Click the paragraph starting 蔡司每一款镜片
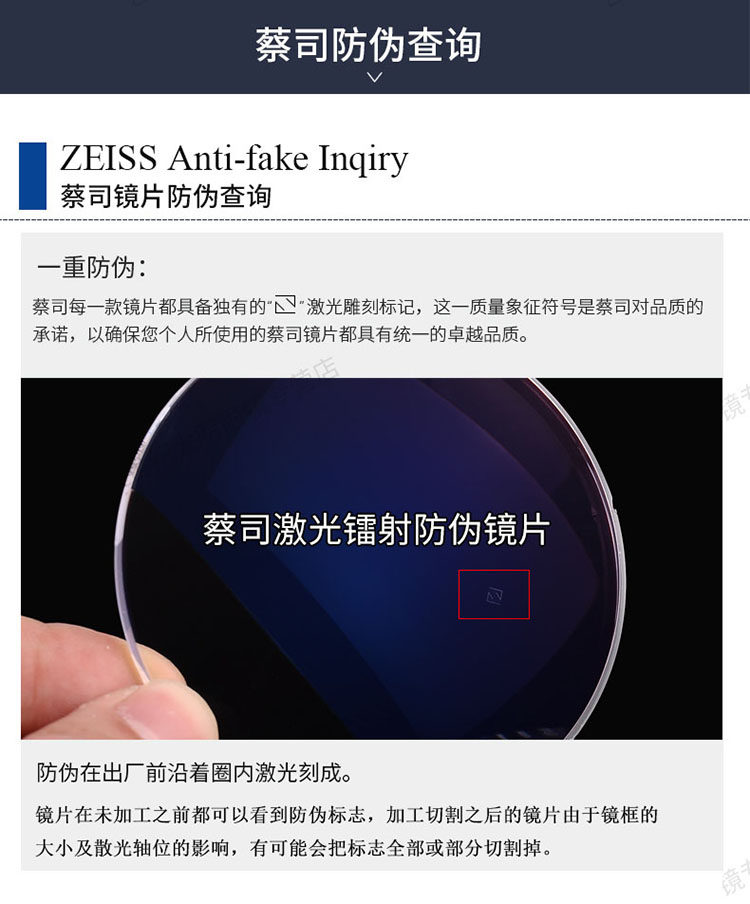 368,320
